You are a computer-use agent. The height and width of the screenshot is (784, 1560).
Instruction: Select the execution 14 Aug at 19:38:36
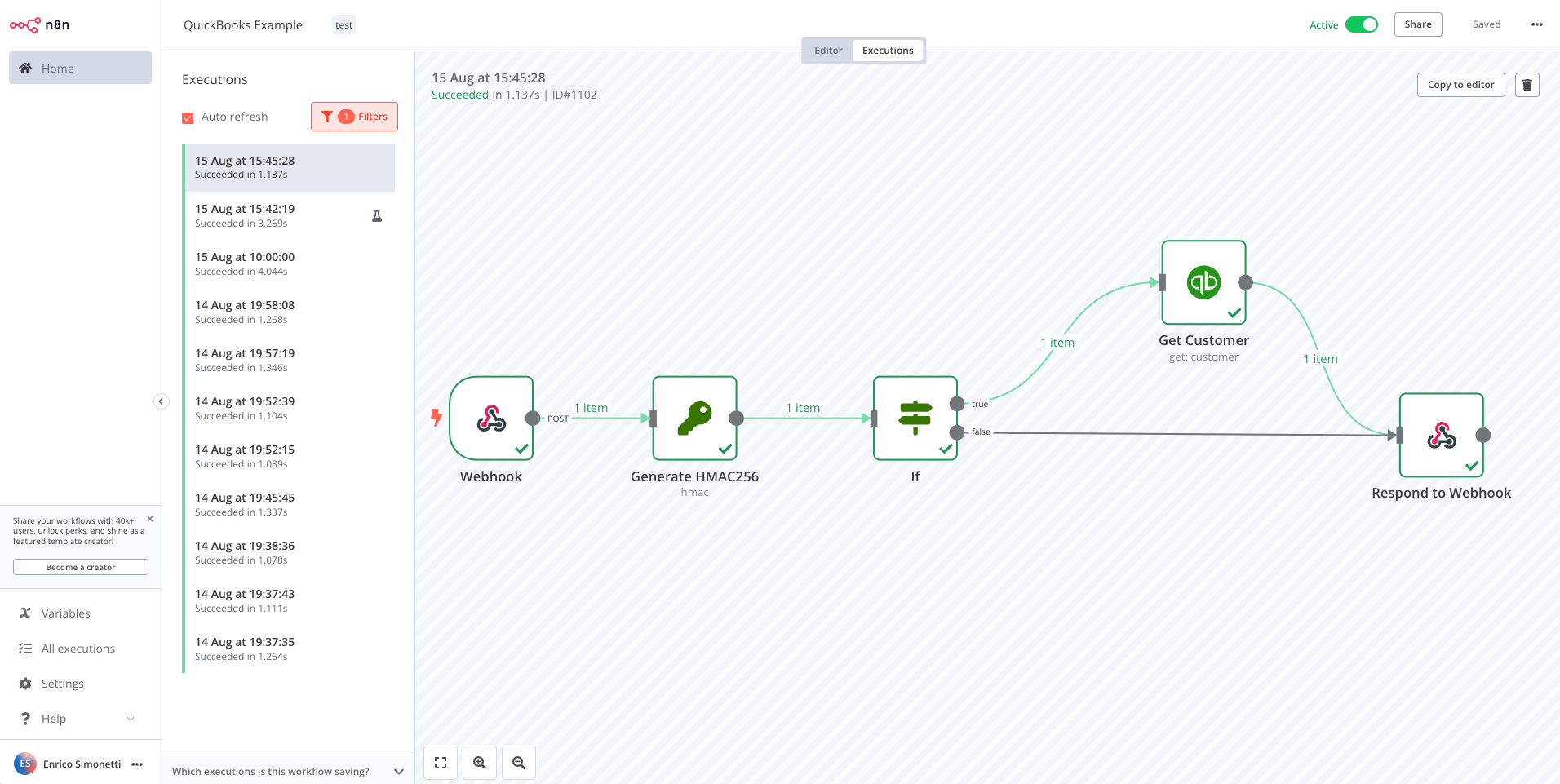[x=290, y=552]
